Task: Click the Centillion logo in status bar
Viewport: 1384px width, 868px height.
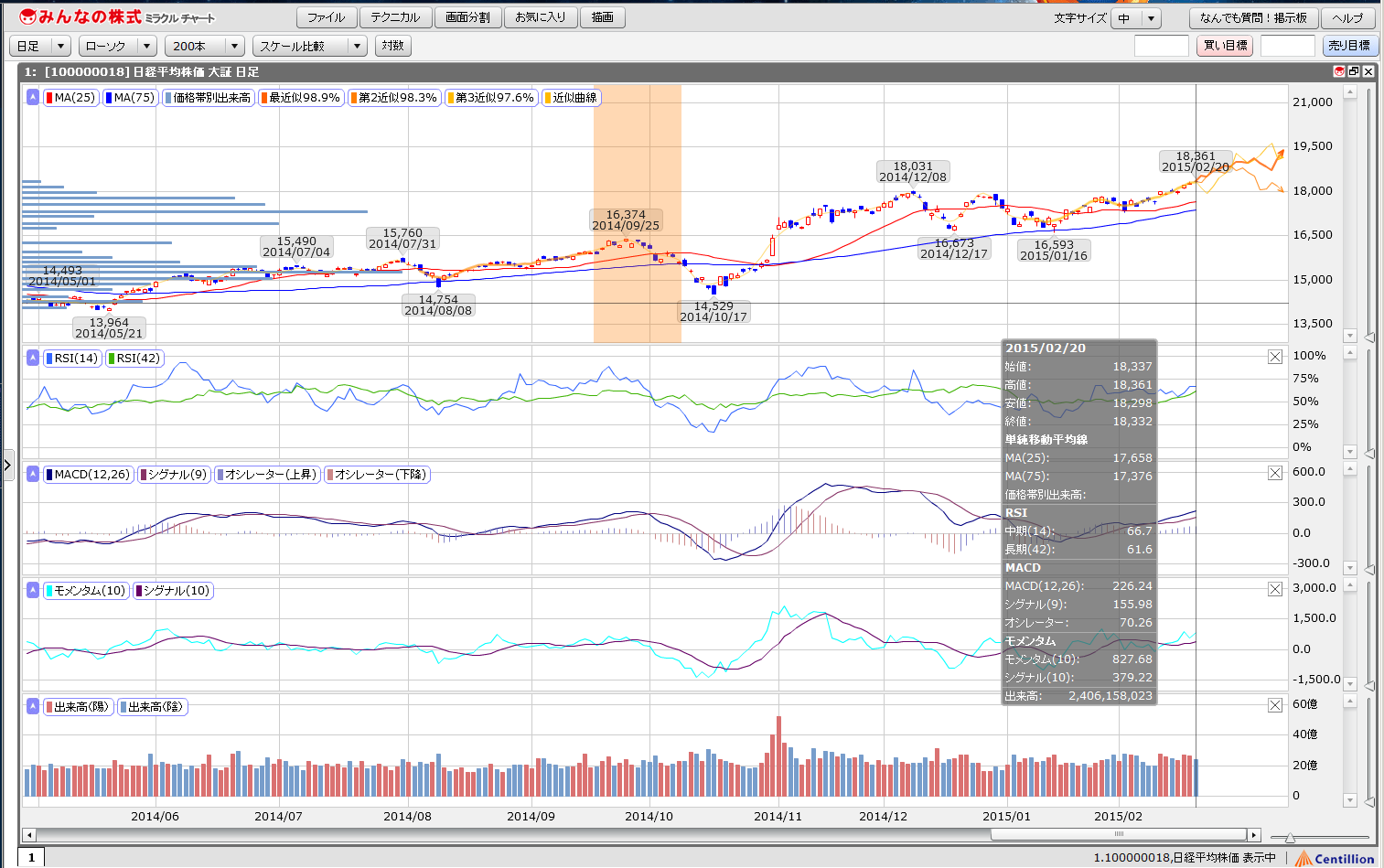Action: [1335, 858]
